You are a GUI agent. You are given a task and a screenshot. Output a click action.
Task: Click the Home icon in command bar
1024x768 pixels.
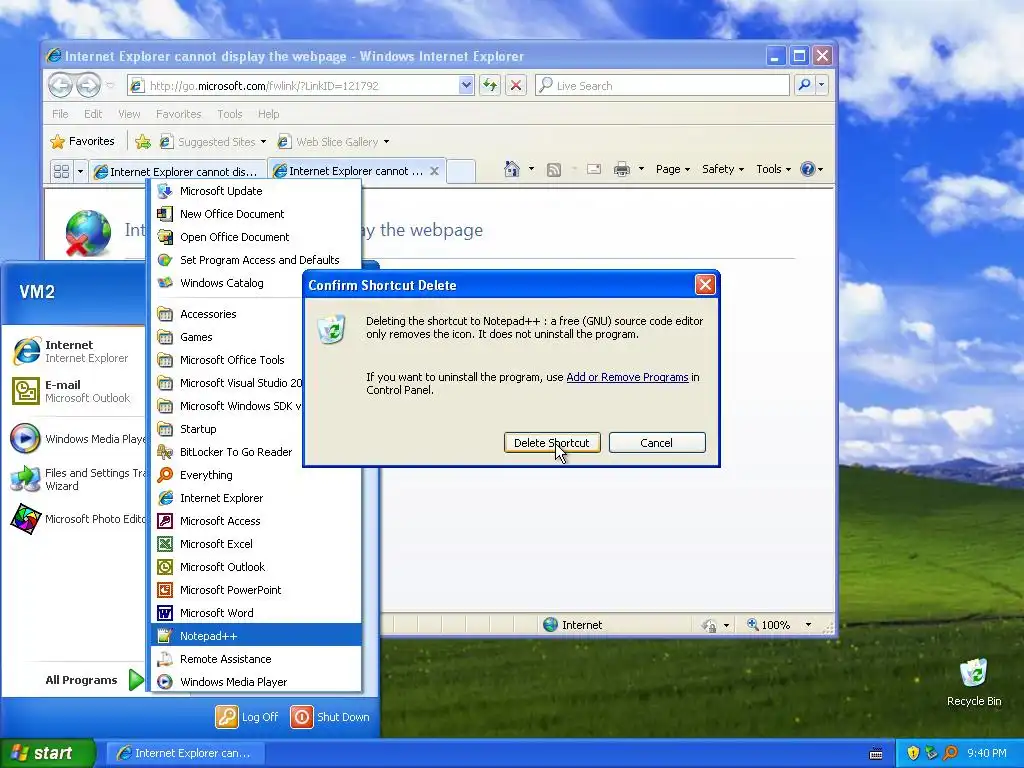click(512, 169)
